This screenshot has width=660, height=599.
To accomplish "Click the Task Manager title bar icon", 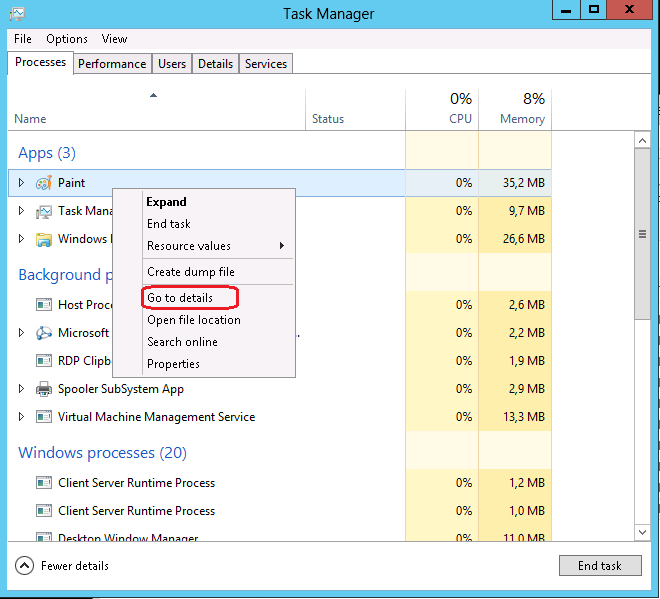I will coord(17,14).
